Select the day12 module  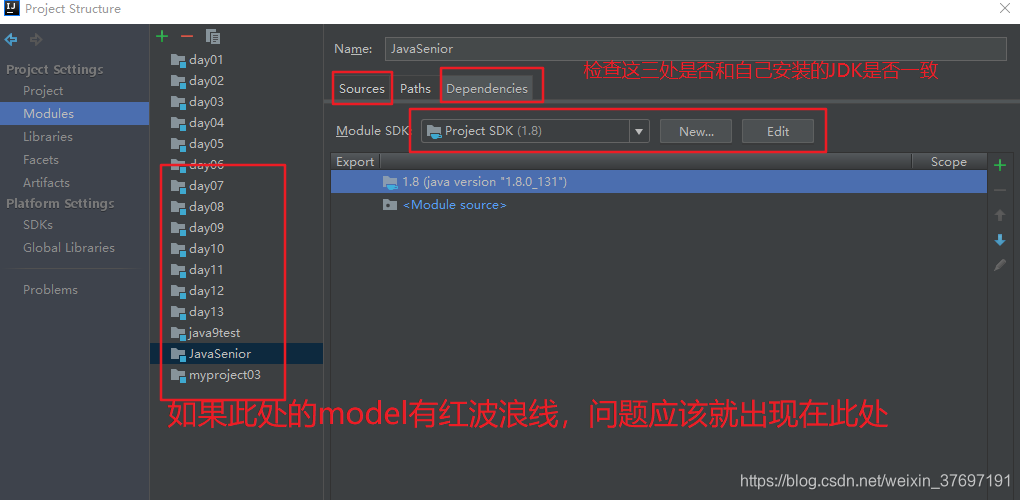(206, 291)
